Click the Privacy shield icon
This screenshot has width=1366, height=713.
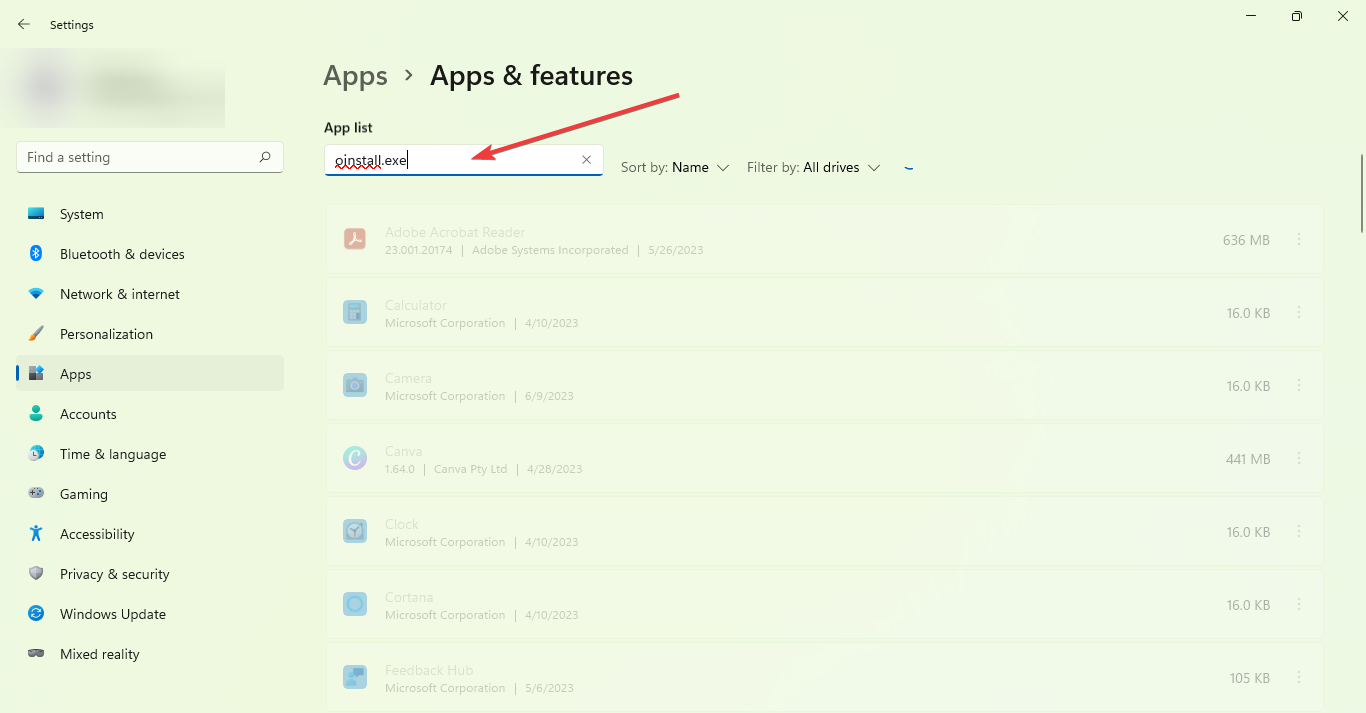36,574
